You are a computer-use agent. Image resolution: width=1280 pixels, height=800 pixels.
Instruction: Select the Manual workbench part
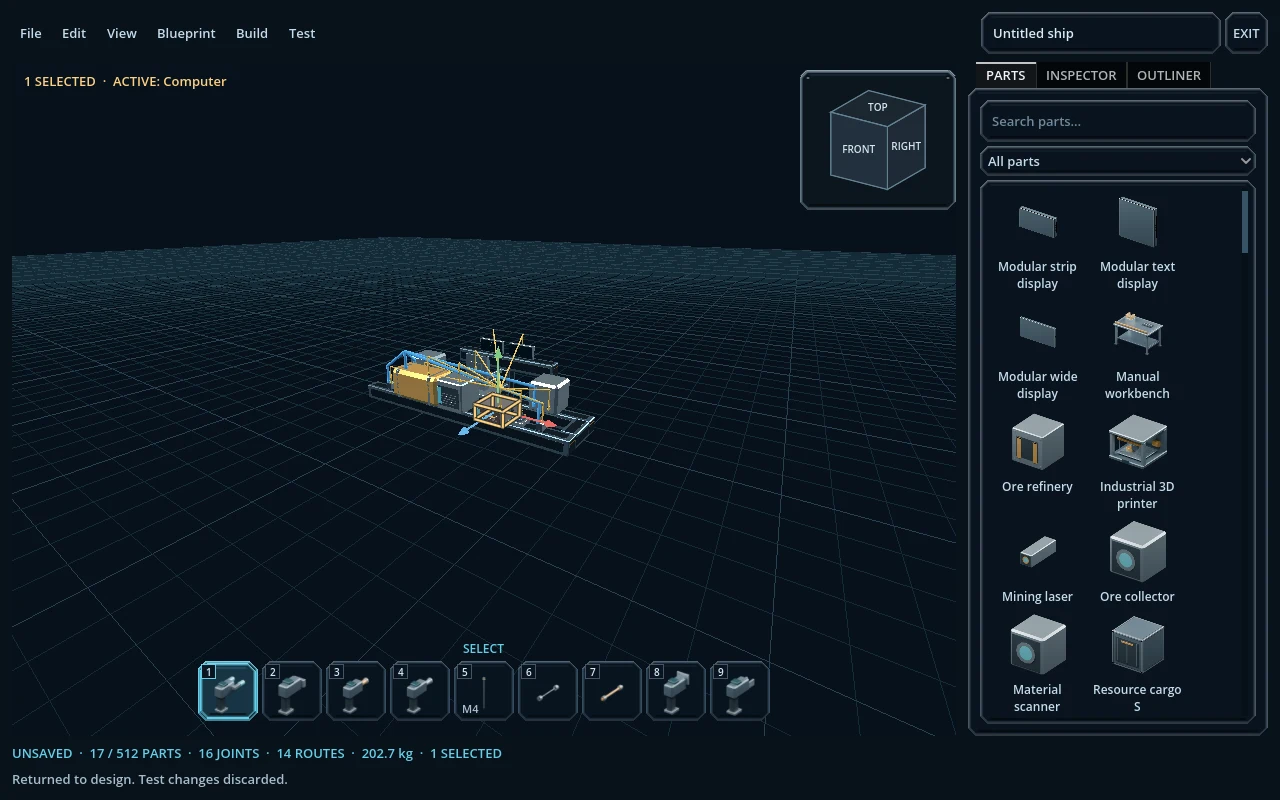coord(1137,354)
